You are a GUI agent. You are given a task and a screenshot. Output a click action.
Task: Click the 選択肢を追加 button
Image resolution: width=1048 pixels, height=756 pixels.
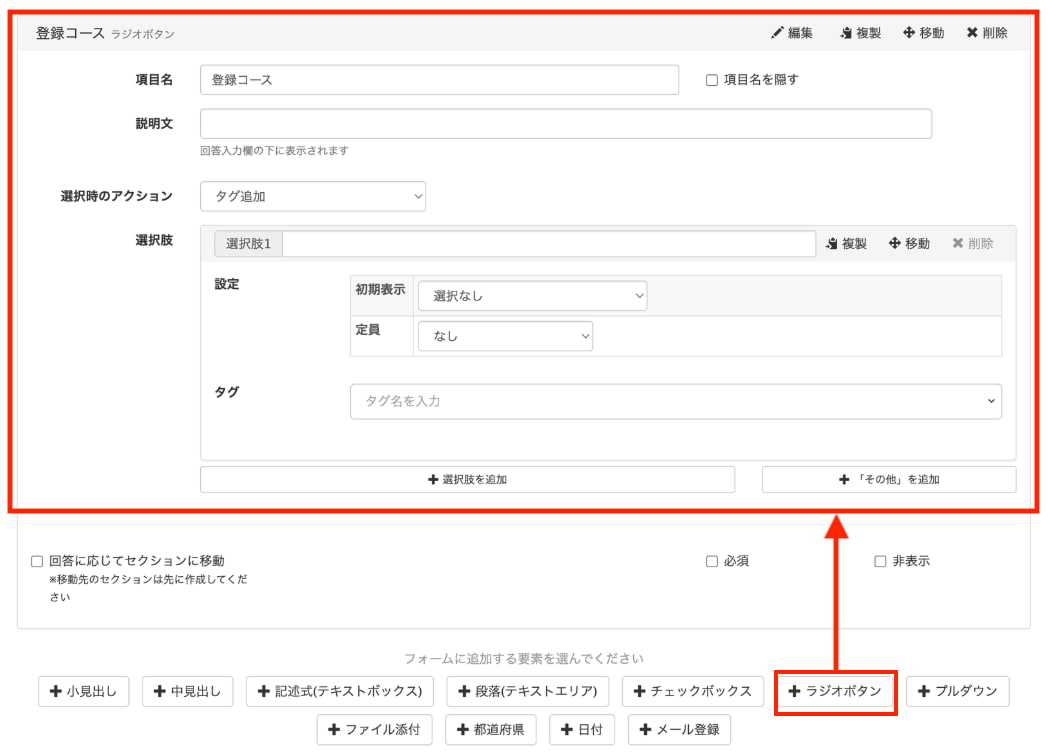(467, 479)
